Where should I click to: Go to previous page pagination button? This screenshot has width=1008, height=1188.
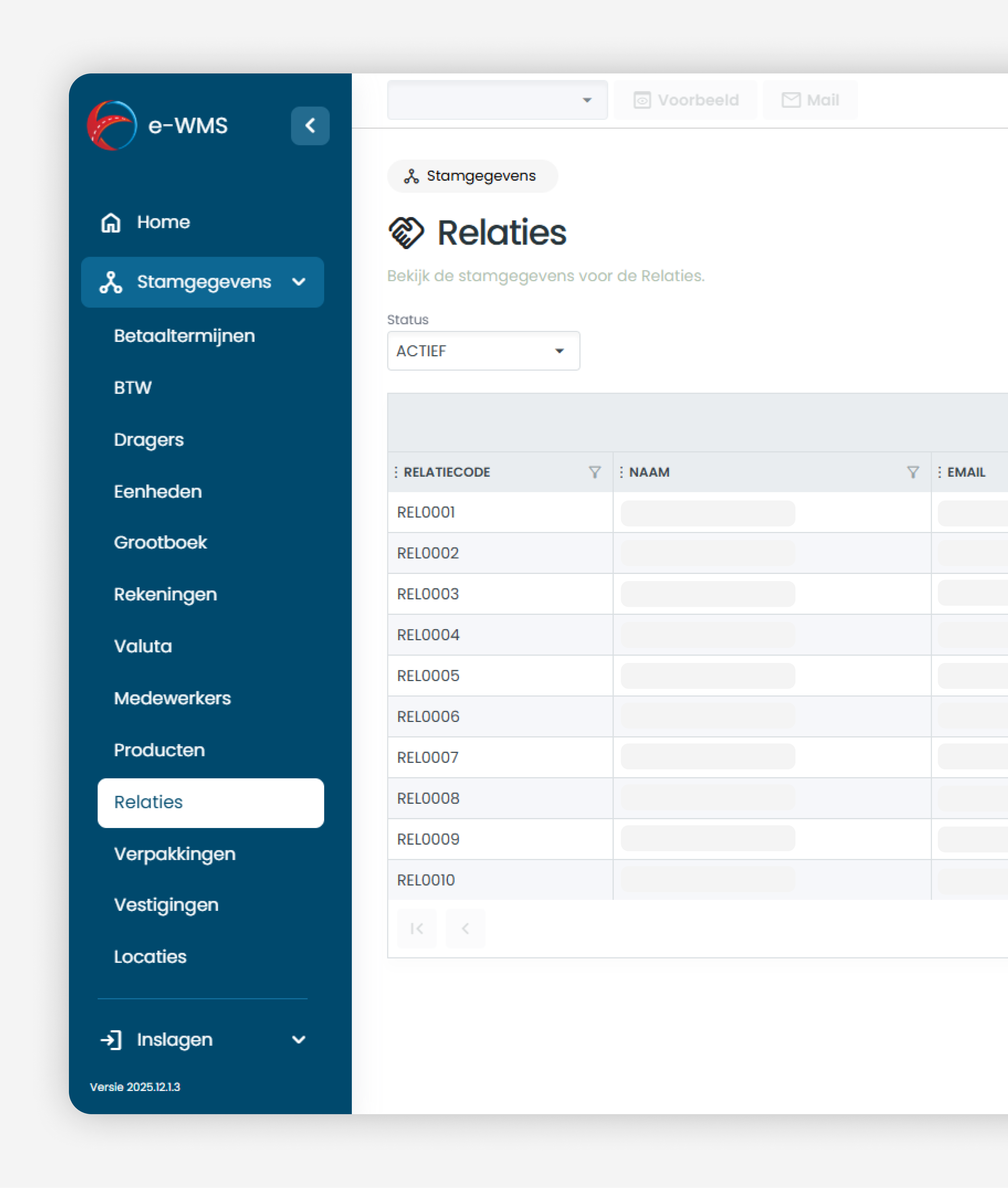465,929
